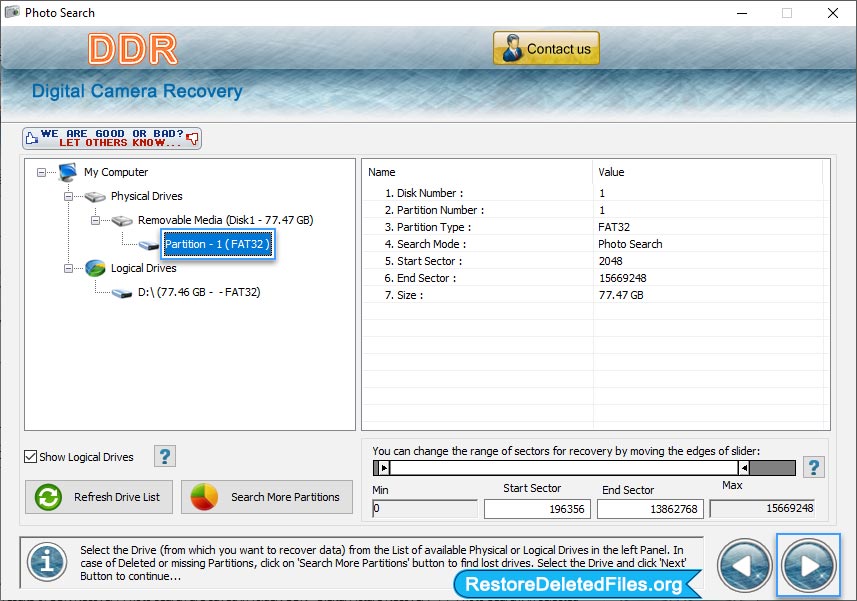
Task: Collapse the My Computer tree node
Action: pos(42,172)
